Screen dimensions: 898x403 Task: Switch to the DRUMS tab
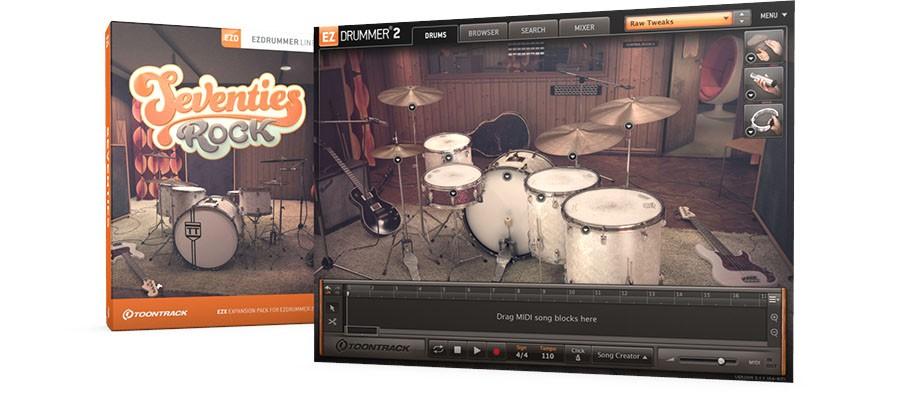tap(435, 35)
